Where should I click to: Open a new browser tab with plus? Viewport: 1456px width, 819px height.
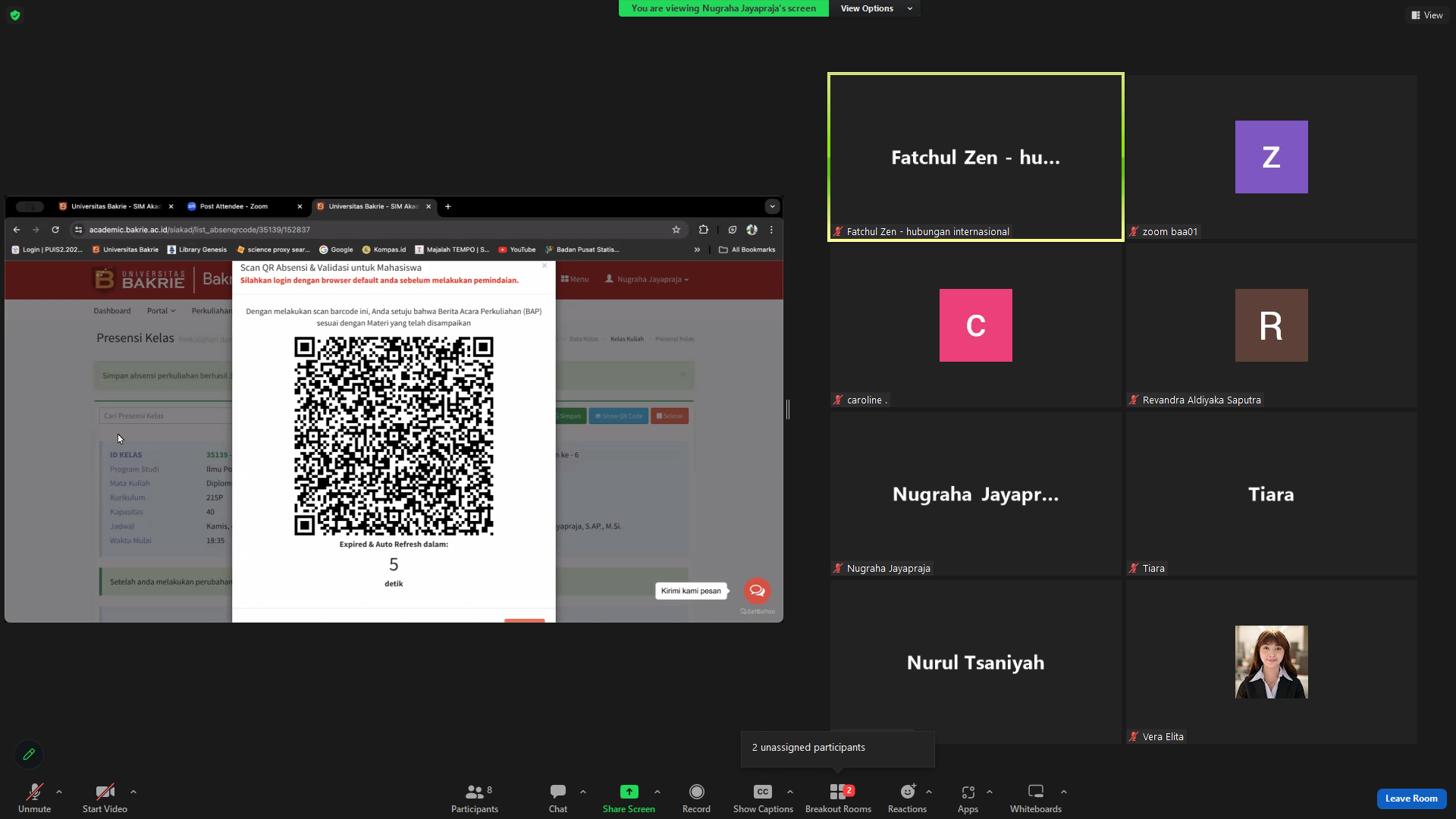click(x=448, y=206)
